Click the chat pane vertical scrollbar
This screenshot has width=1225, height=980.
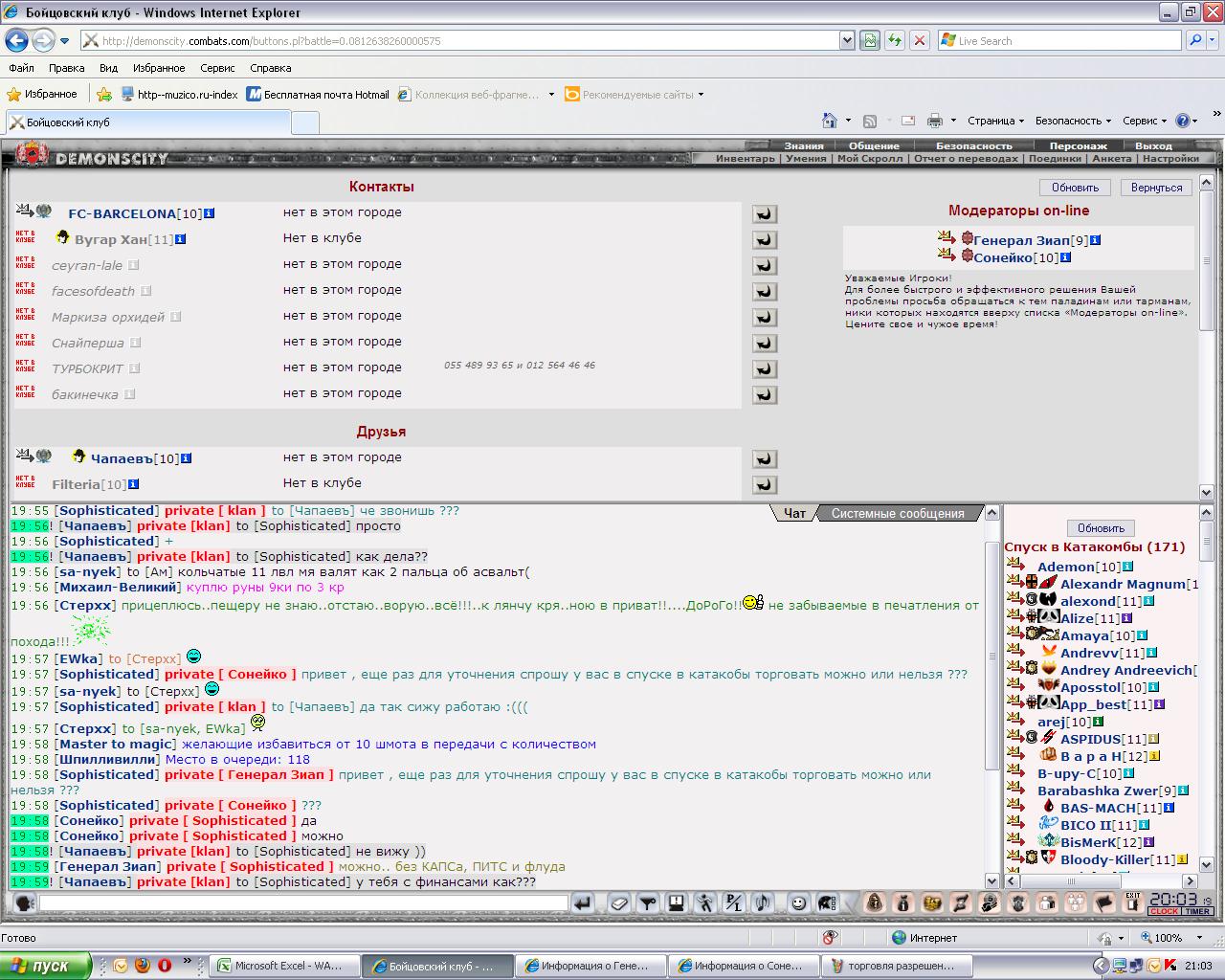(991, 697)
